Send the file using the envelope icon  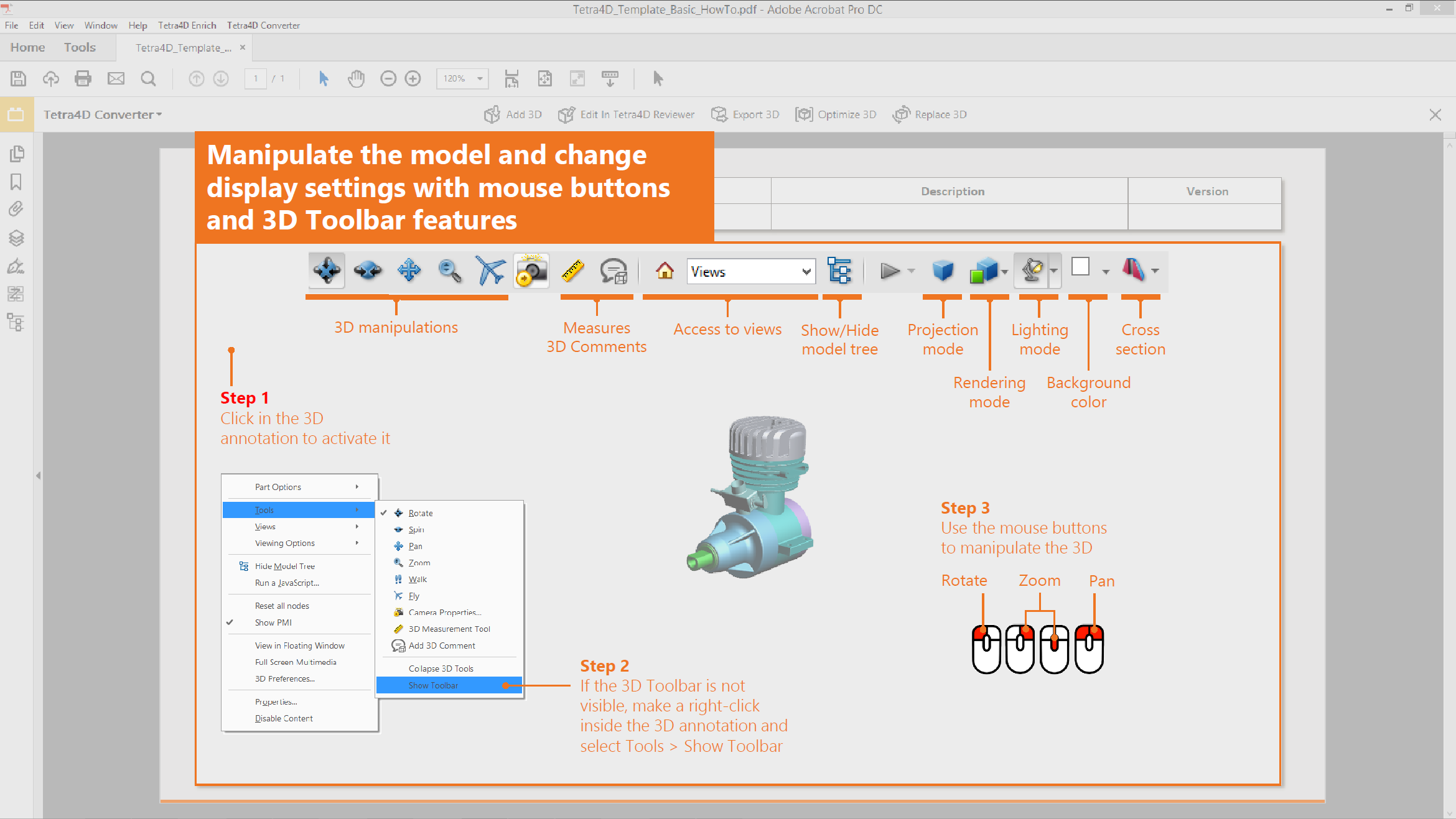pyautogui.click(x=116, y=78)
